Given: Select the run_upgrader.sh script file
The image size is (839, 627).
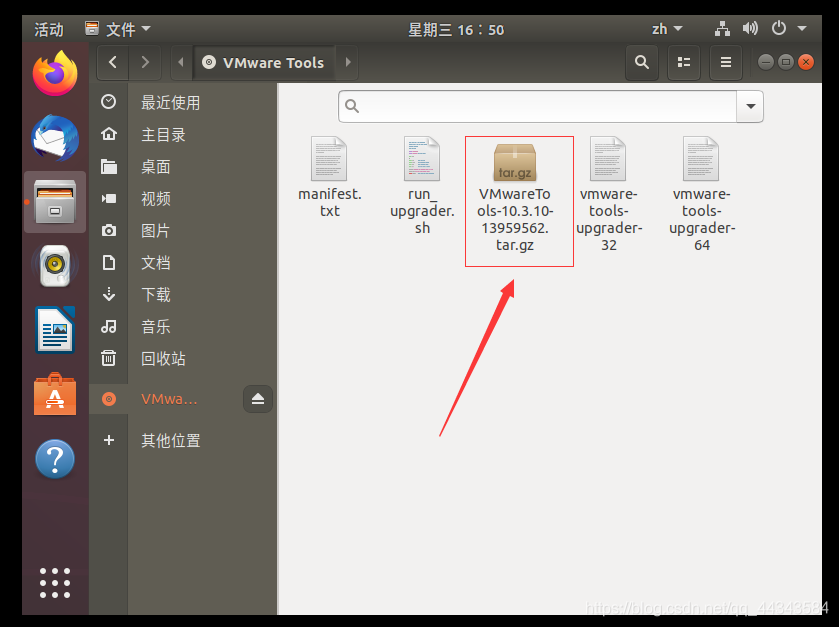Looking at the screenshot, I should coord(422,186).
